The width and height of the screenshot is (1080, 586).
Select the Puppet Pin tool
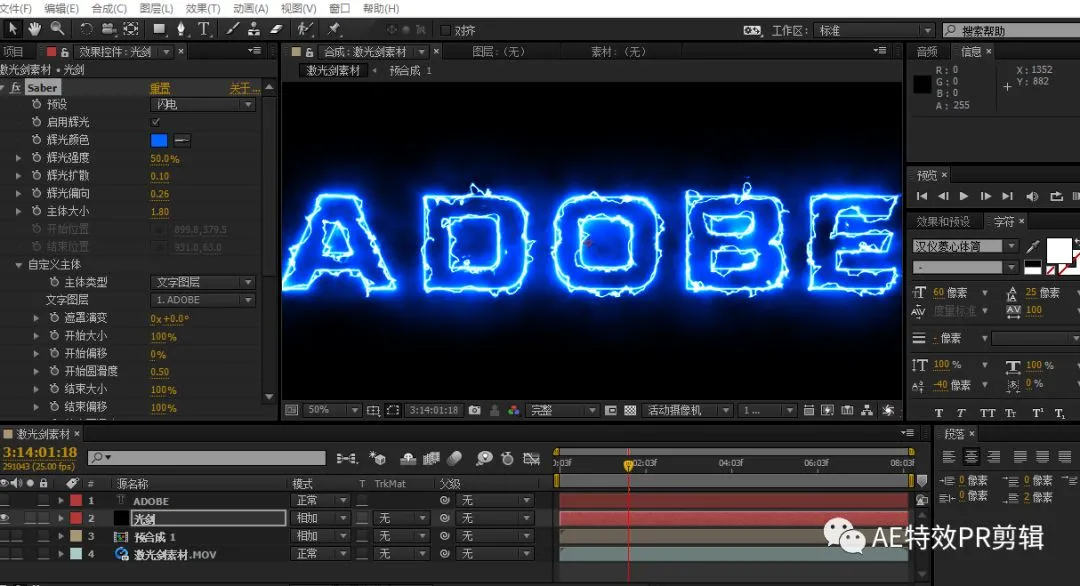point(334,29)
